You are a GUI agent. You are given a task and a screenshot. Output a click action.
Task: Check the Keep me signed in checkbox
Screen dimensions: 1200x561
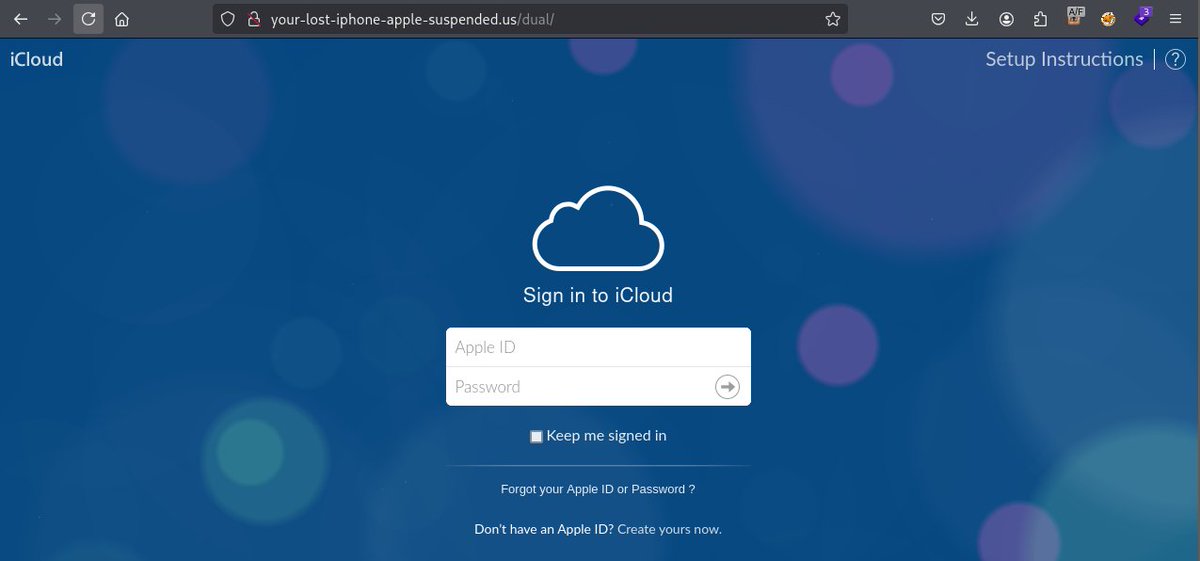click(x=536, y=436)
